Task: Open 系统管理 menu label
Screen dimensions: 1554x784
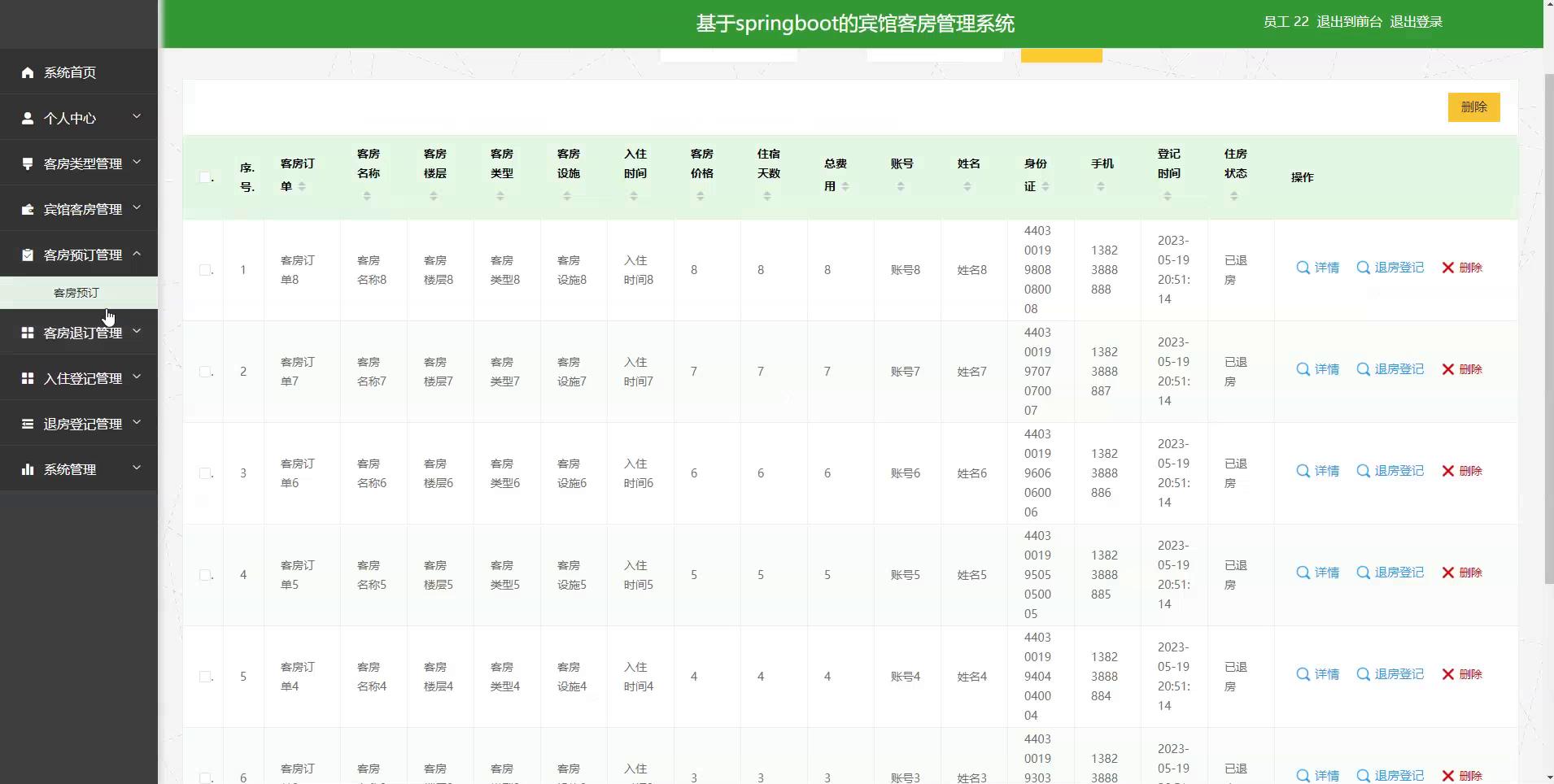Action: pos(70,469)
